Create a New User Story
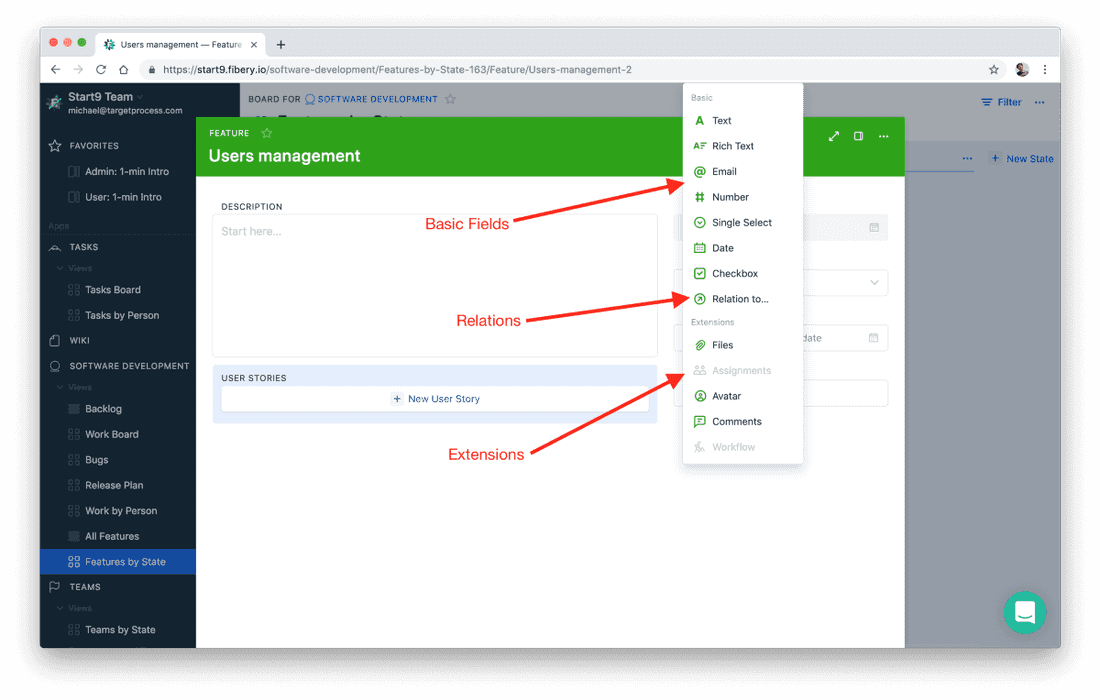Viewport: 1100px width, 700px height. point(435,398)
